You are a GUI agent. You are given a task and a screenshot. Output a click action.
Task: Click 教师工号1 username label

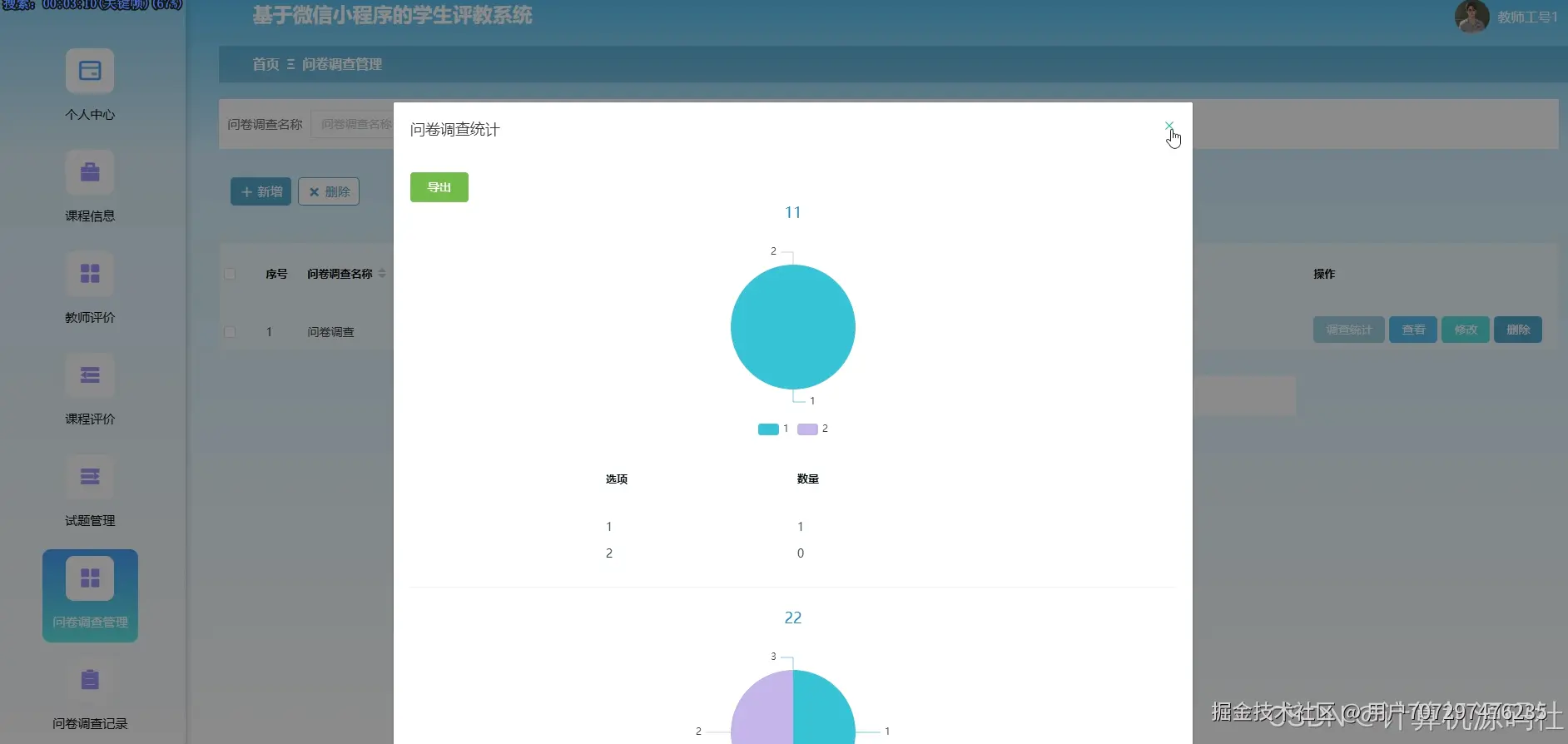1527,17
